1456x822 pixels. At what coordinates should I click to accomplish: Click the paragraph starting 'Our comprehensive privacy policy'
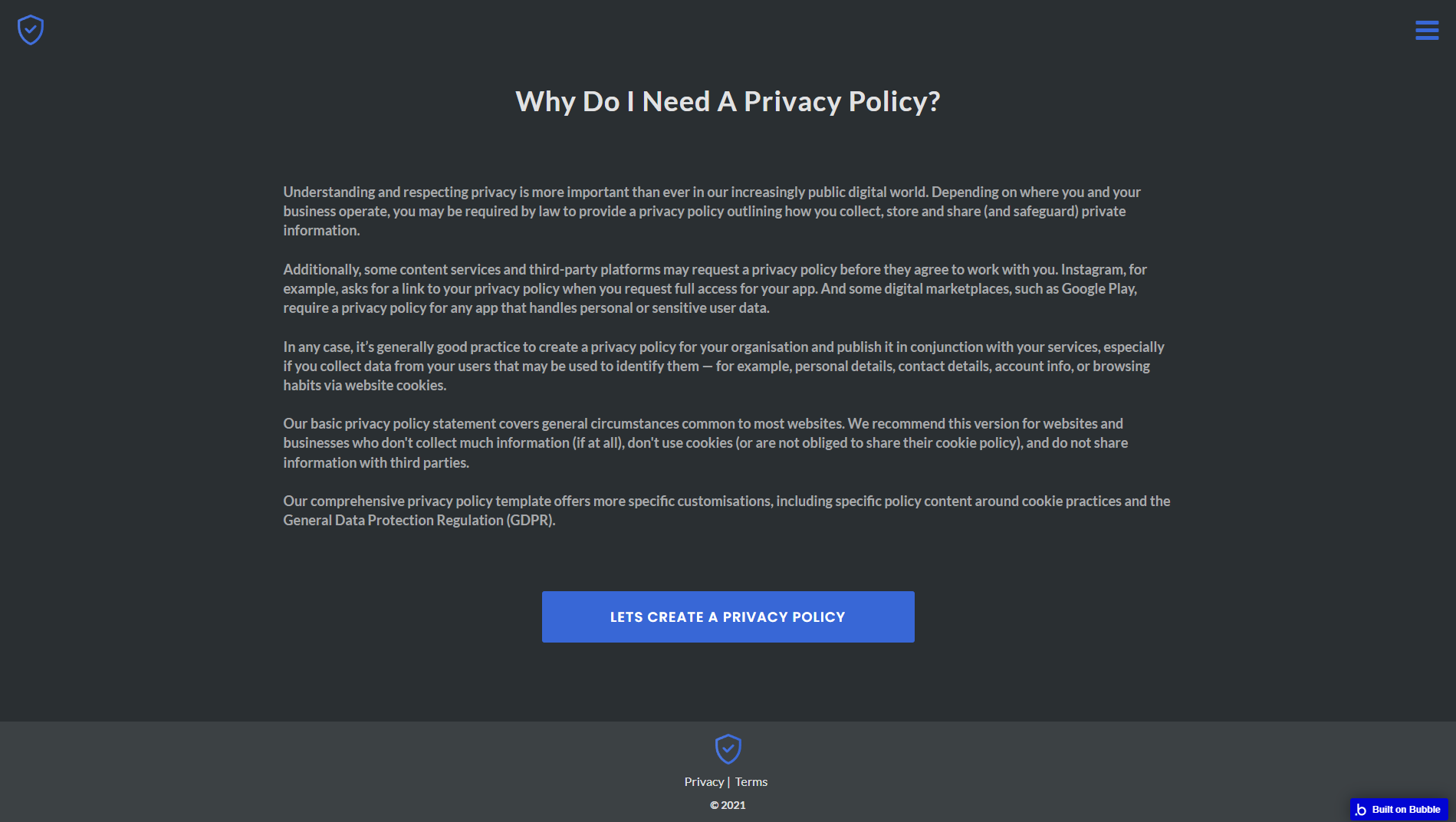[727, 511]
